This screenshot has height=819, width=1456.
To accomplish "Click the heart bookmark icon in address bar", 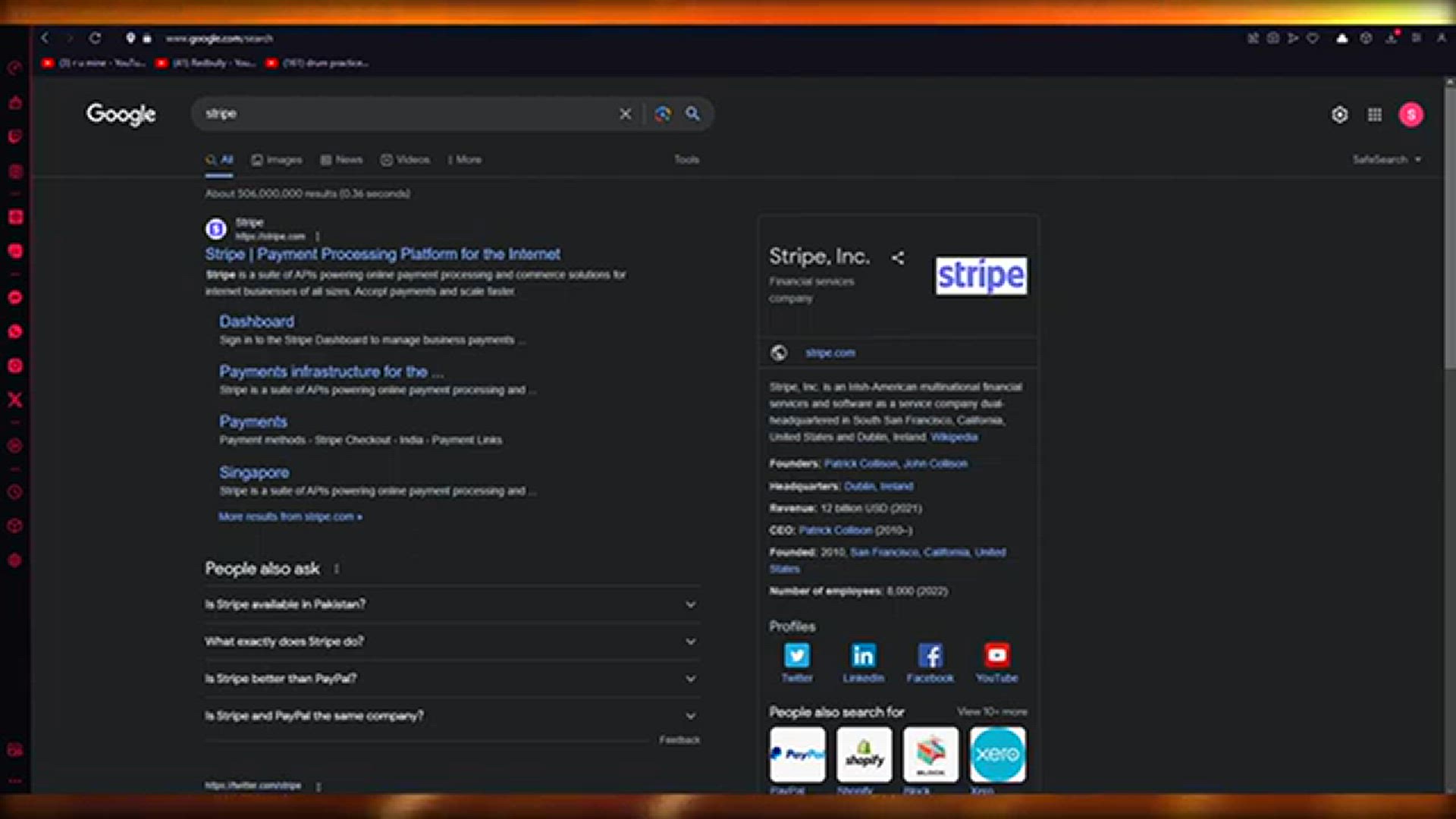I will click(x=1313, y=38).
